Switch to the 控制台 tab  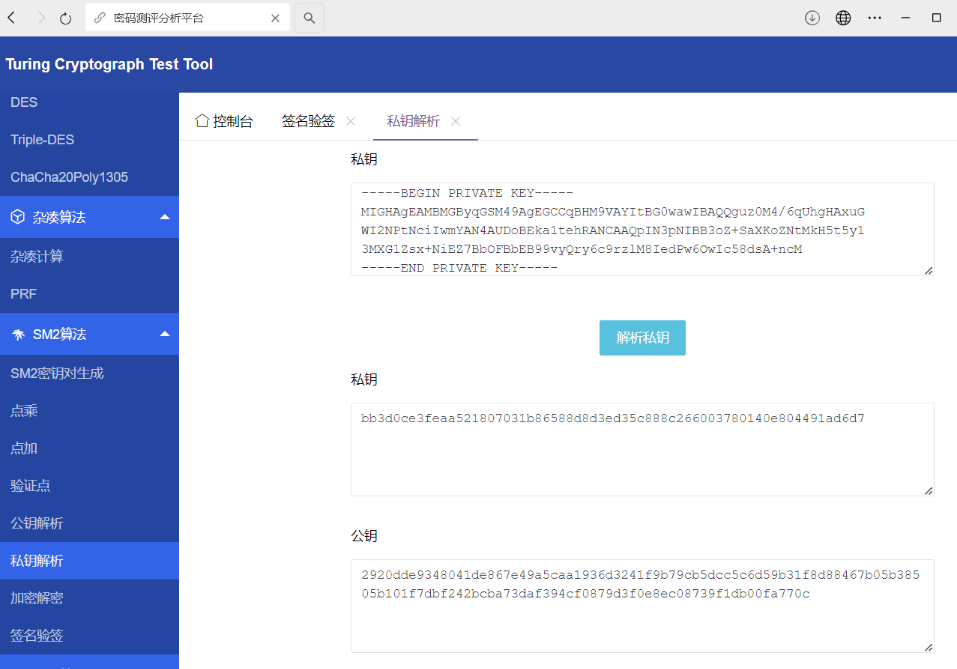pyautogui.click(x=224, y=121)
